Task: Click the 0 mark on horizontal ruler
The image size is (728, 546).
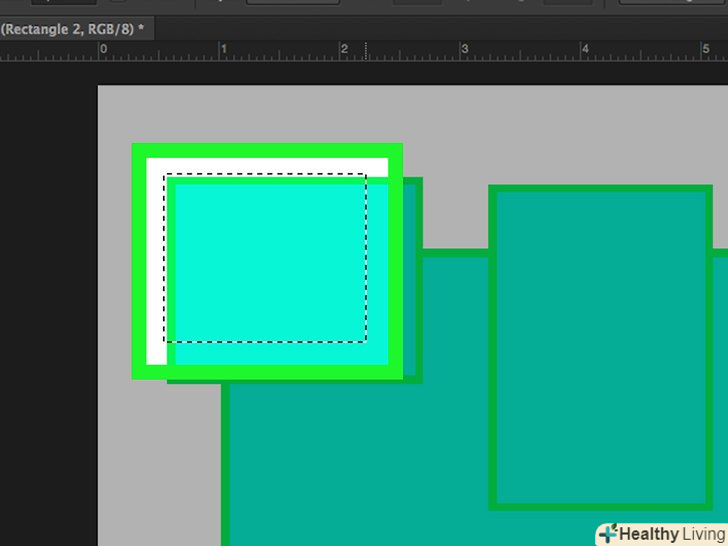Action: (102, 49)
